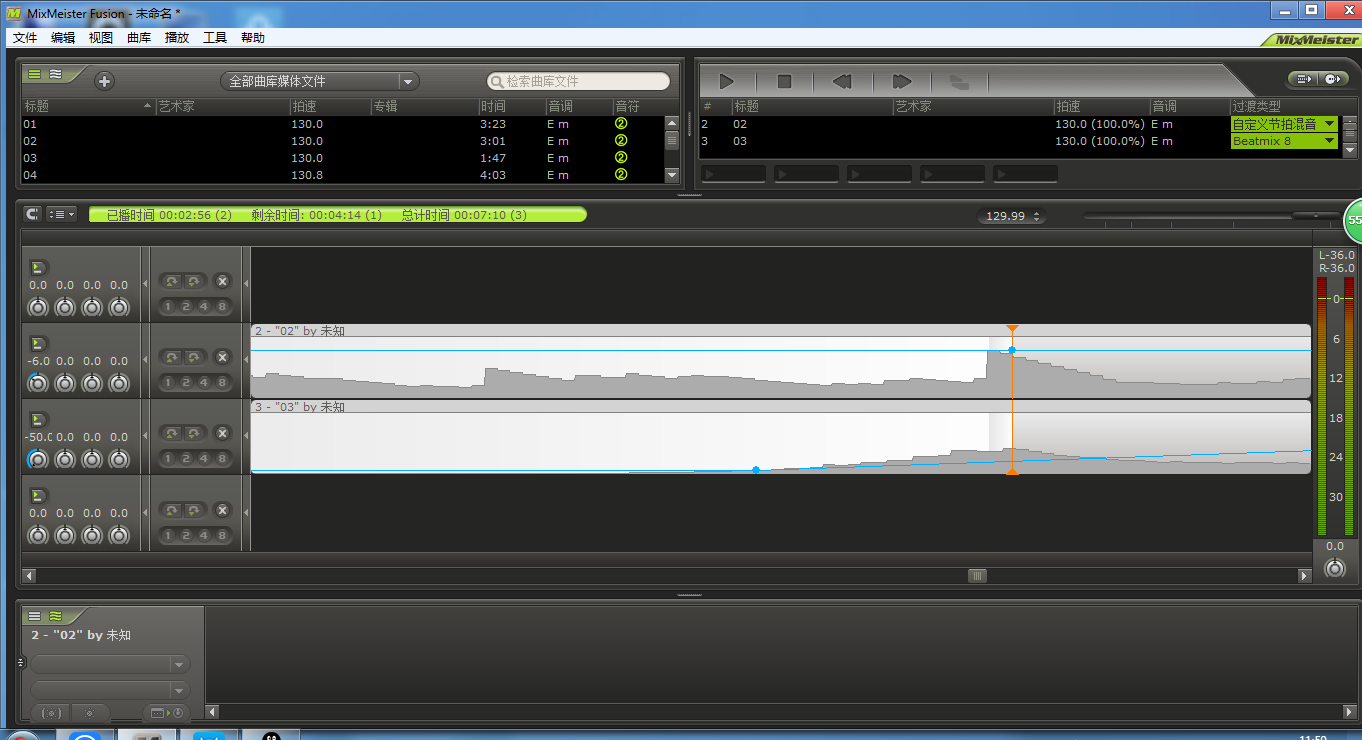Clear loops with X on the 03 track
The image size is (1362, 740).
pos(222,434)
